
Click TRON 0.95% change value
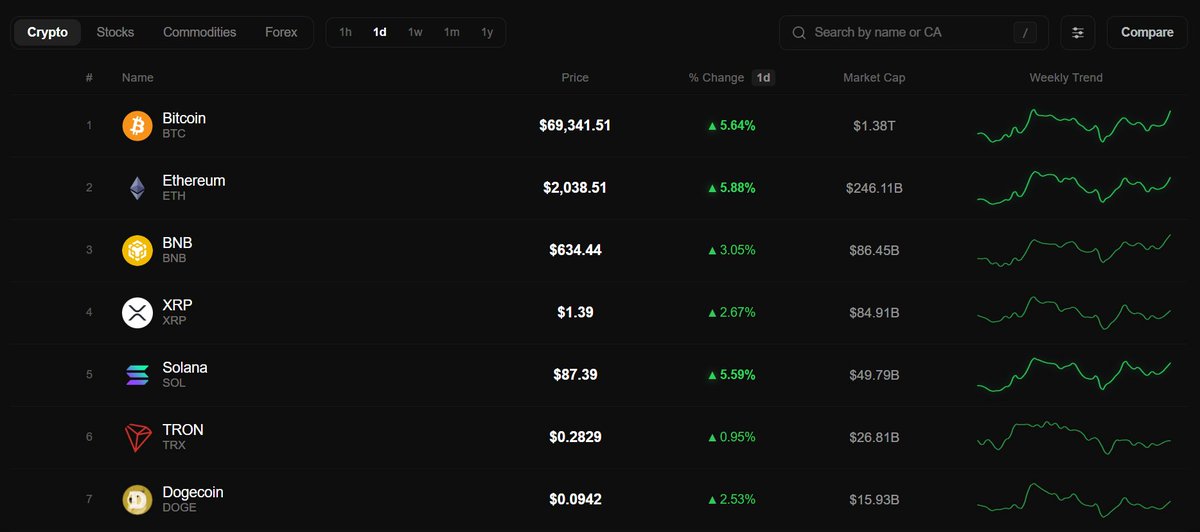click(731, 437)
